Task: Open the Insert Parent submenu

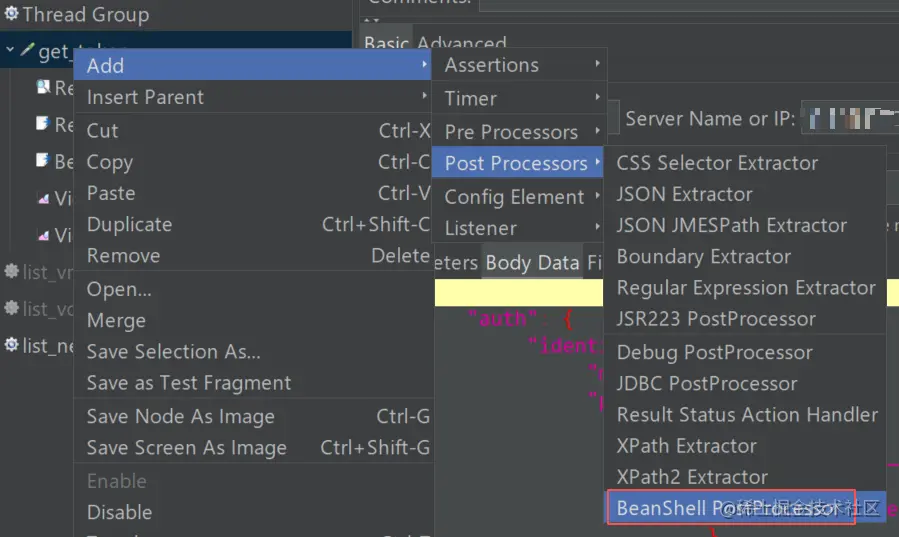Action: [252, 97]
